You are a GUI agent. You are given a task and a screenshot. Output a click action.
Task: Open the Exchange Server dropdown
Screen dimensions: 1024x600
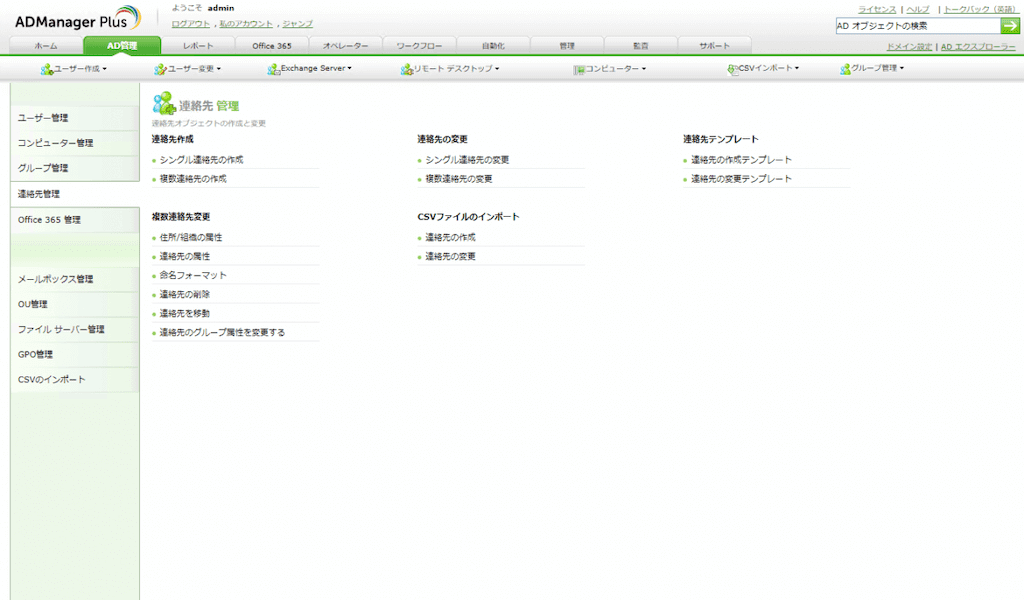[349, 69]
